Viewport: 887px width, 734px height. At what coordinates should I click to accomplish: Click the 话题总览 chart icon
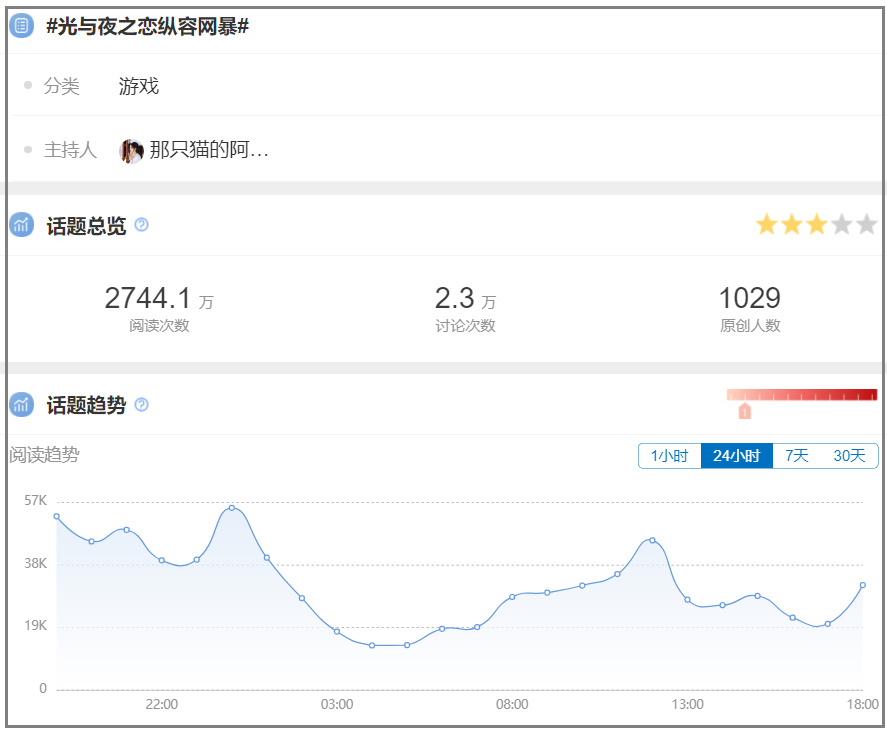point(21,225)
